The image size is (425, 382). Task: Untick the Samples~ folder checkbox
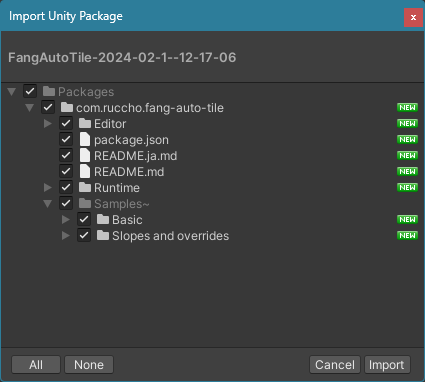point(66,203)
